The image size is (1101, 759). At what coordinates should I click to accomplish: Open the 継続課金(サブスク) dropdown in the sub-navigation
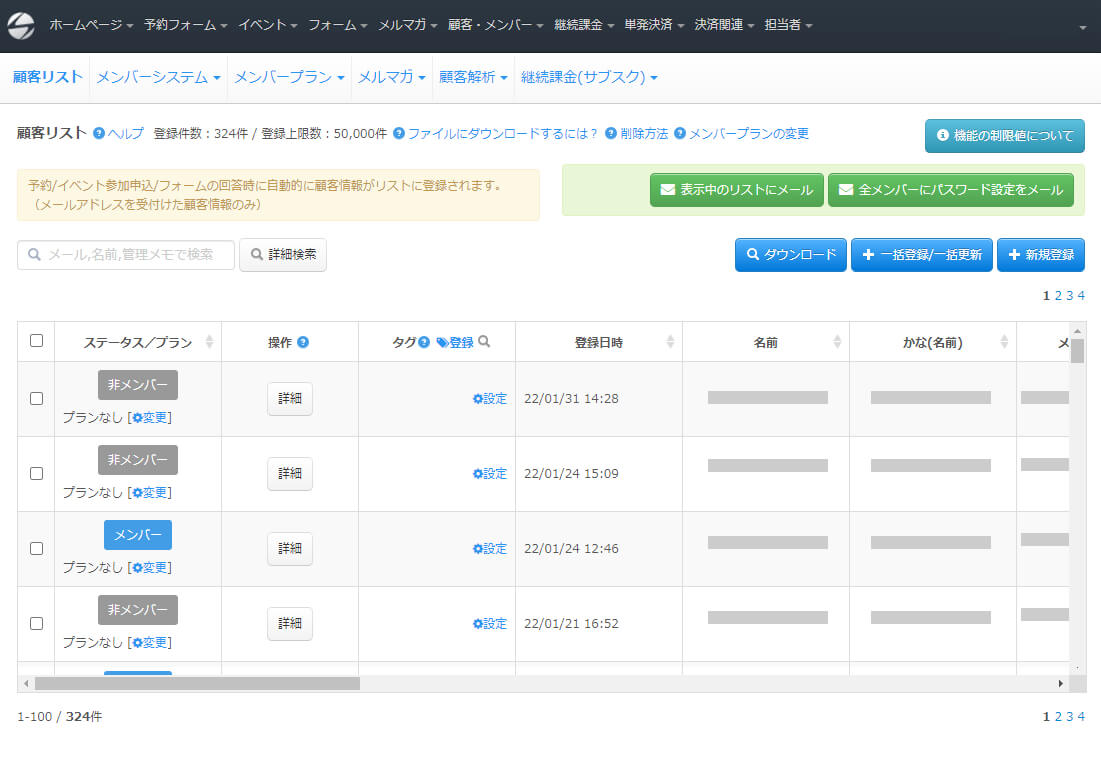point(588,77)
